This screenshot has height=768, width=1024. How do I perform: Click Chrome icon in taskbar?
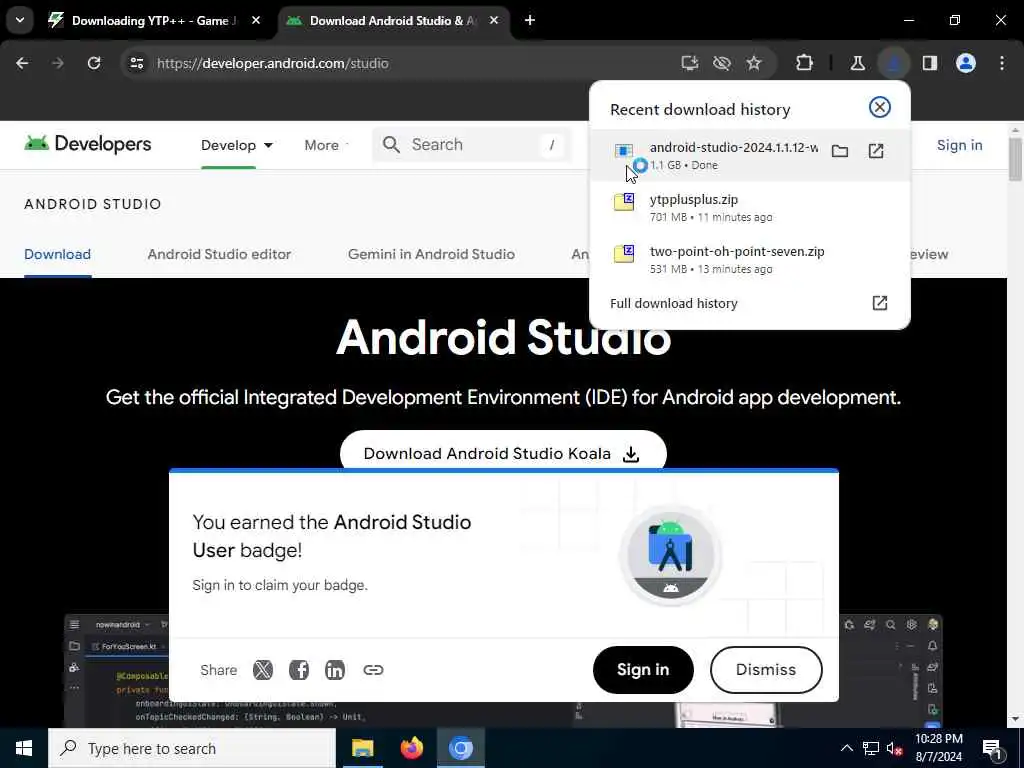pyautogui.click(x=460, y=748)
